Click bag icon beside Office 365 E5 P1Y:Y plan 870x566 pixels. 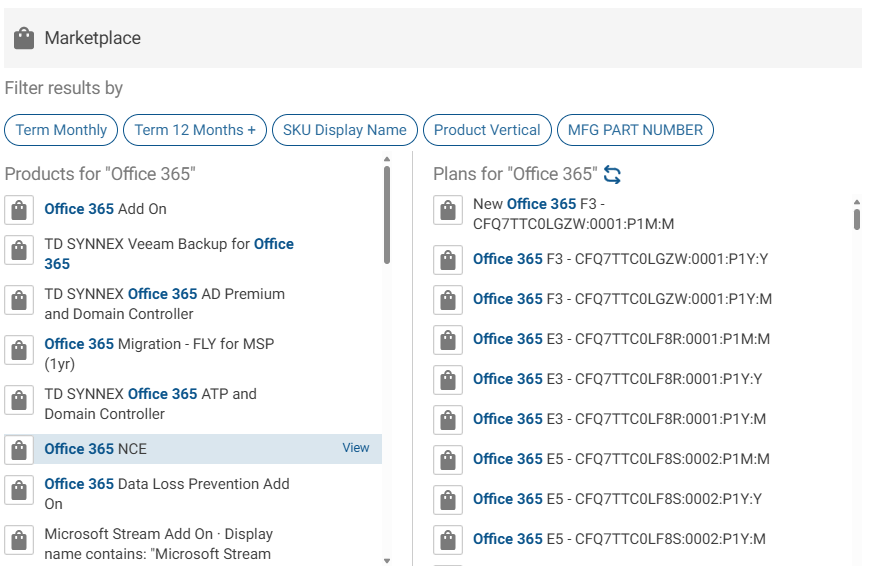(x=448, y=499)
